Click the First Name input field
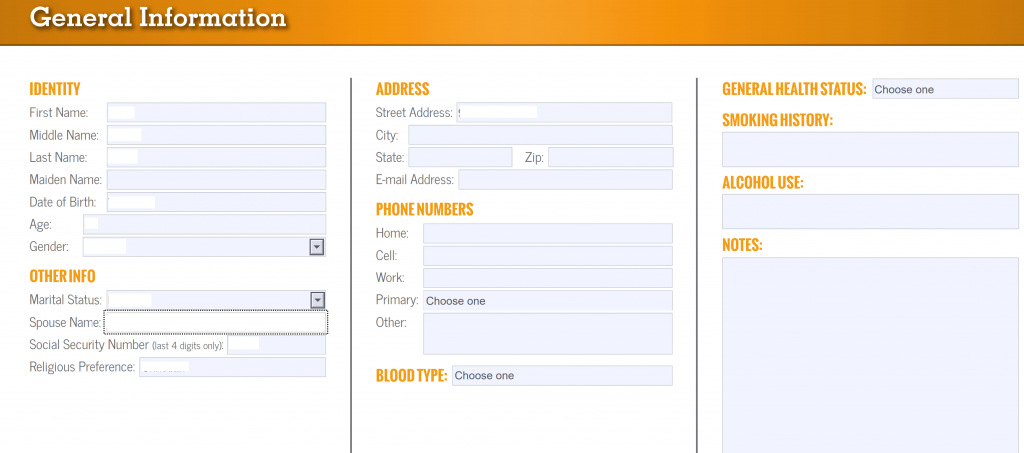The height and width of the screenshot is (453, 1024). pos(216,112)
